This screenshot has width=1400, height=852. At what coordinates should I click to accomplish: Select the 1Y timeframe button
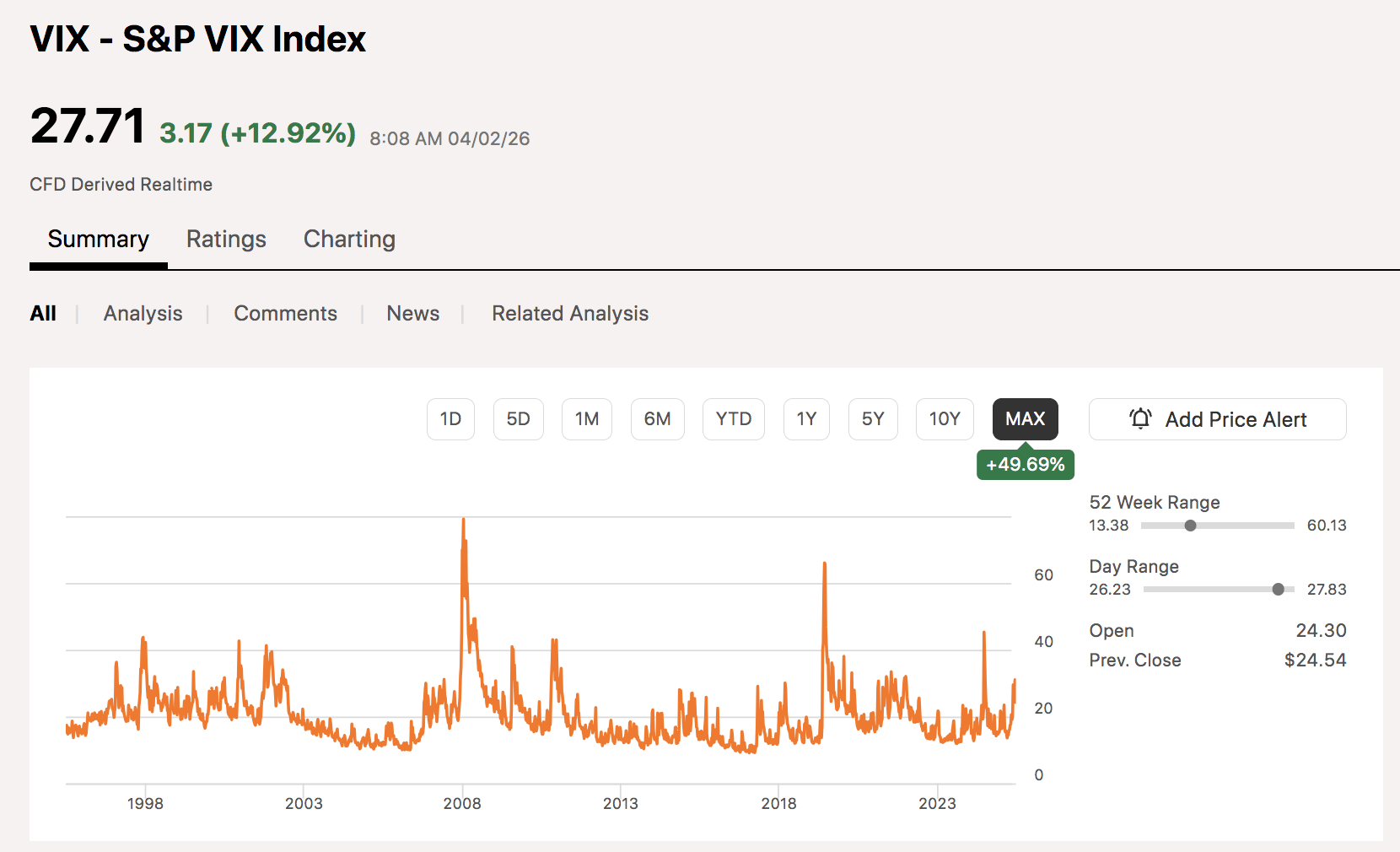[806, 419]
